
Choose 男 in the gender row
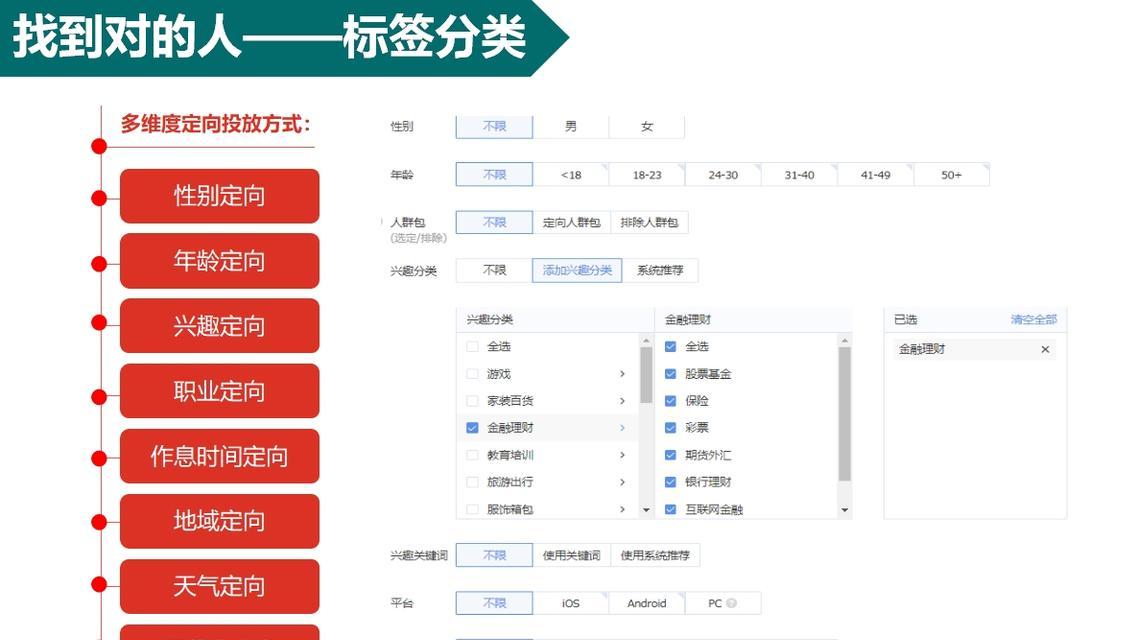571,126
